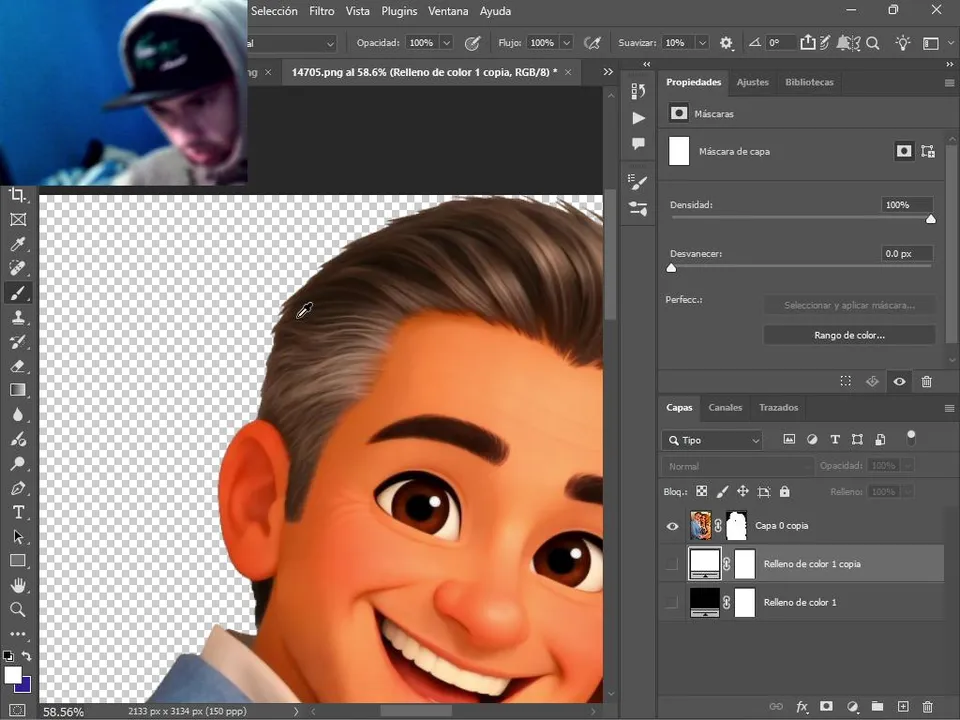Open the Actions play panel icon
The height and width of the screenshot is (720, 960).
point(638,118)
